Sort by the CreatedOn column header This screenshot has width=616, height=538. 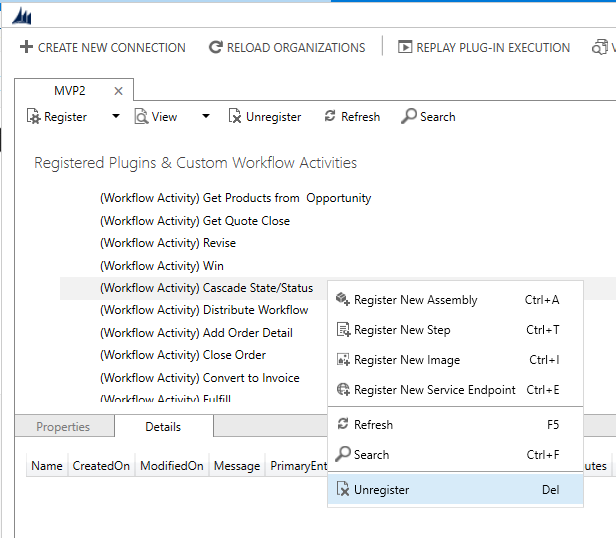click(101, 466)
